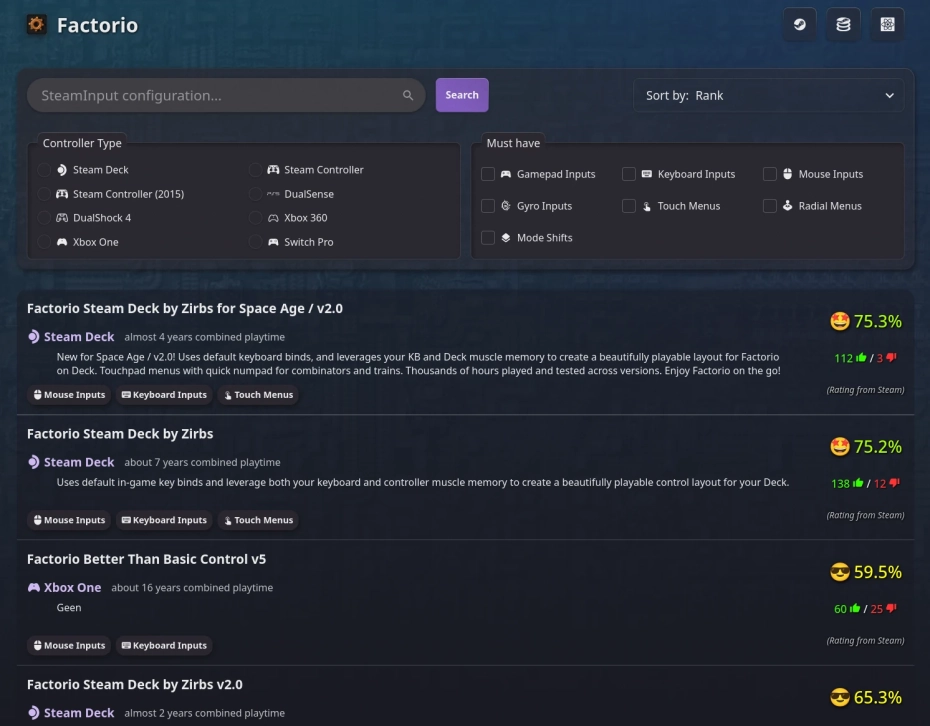The width and height of the screenshot is (930, 726).
Task: Open Factorio Better Than Basic Control v5
Action: pos(146,559)
